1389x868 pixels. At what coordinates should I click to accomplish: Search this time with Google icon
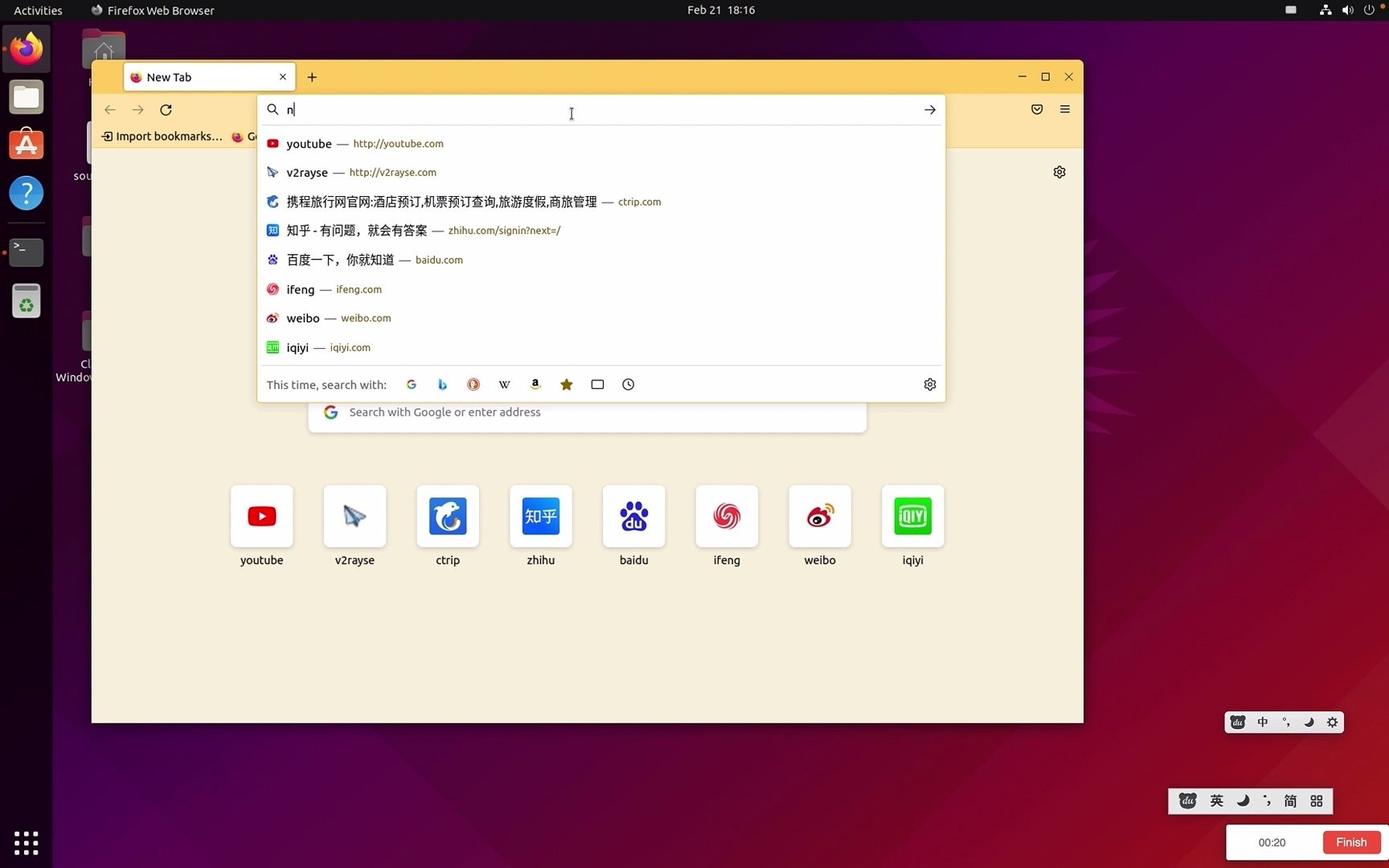click(x=412, y=384)
